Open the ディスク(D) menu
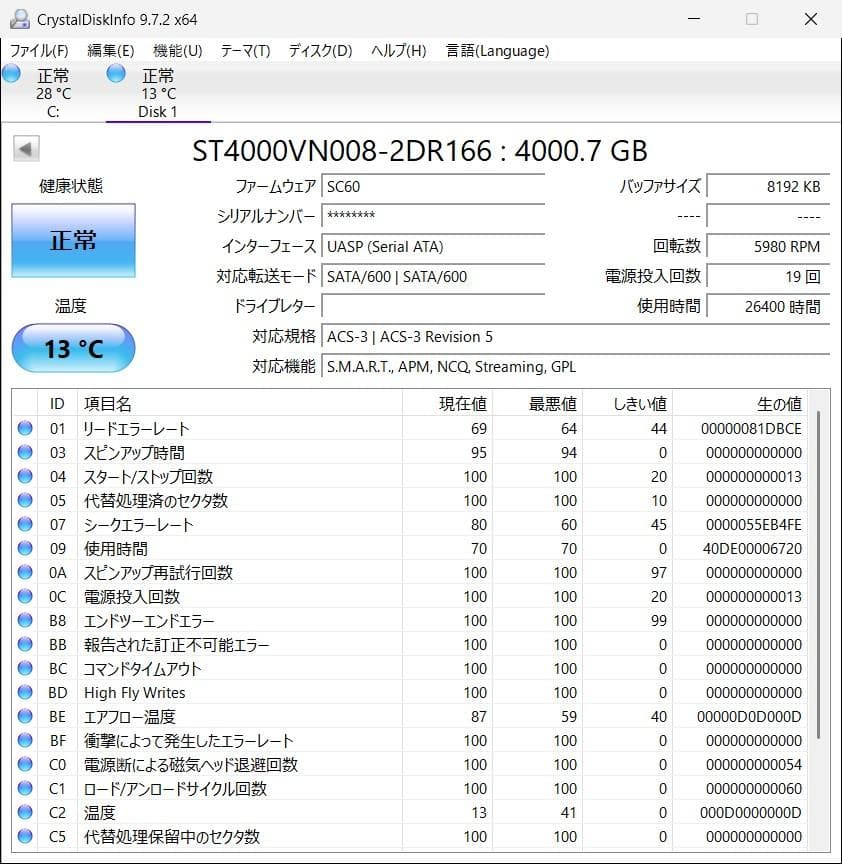The height and width of the screenshot is (864, 842). click(x=318, y=50)
